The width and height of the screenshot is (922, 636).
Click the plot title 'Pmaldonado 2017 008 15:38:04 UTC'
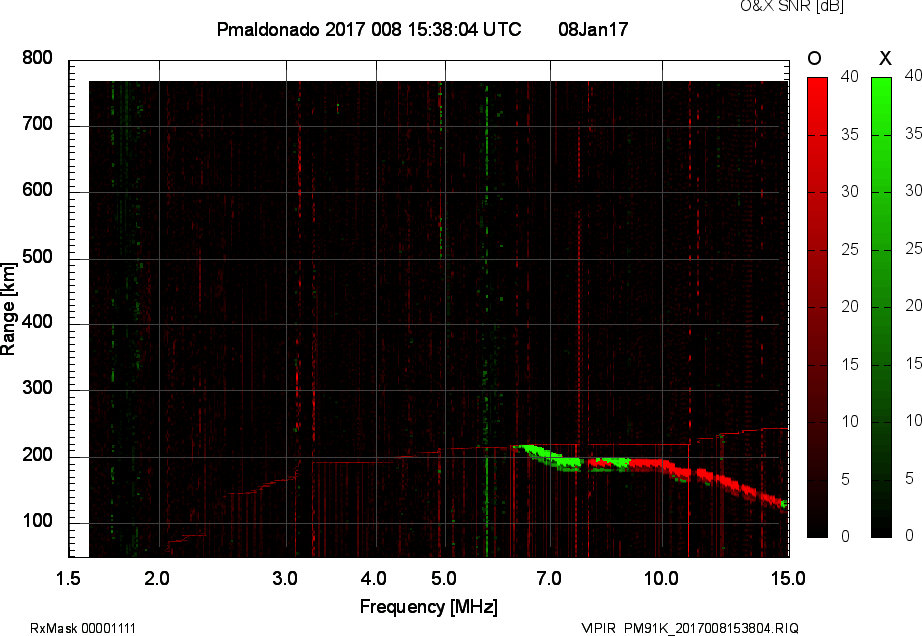click(x=369, y=29)
